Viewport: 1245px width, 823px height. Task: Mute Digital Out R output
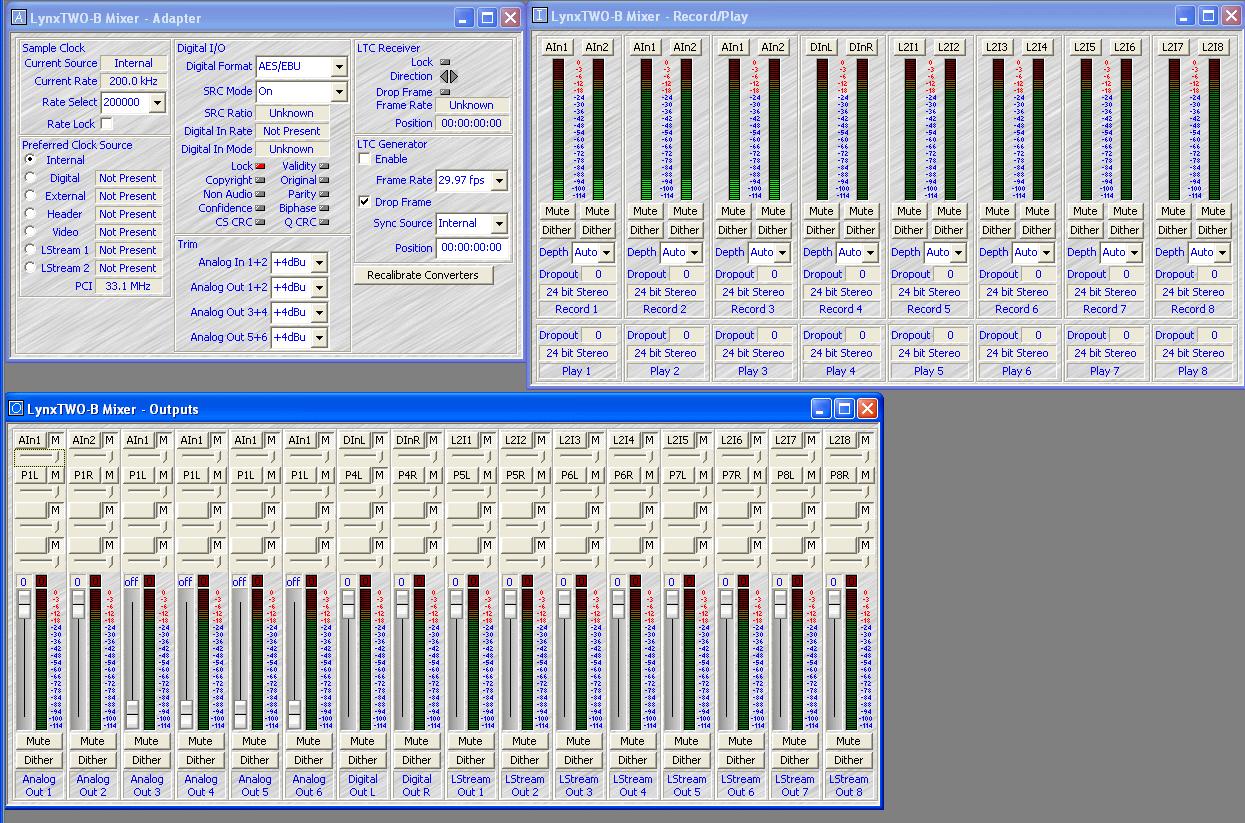click(x=416, y=741)
